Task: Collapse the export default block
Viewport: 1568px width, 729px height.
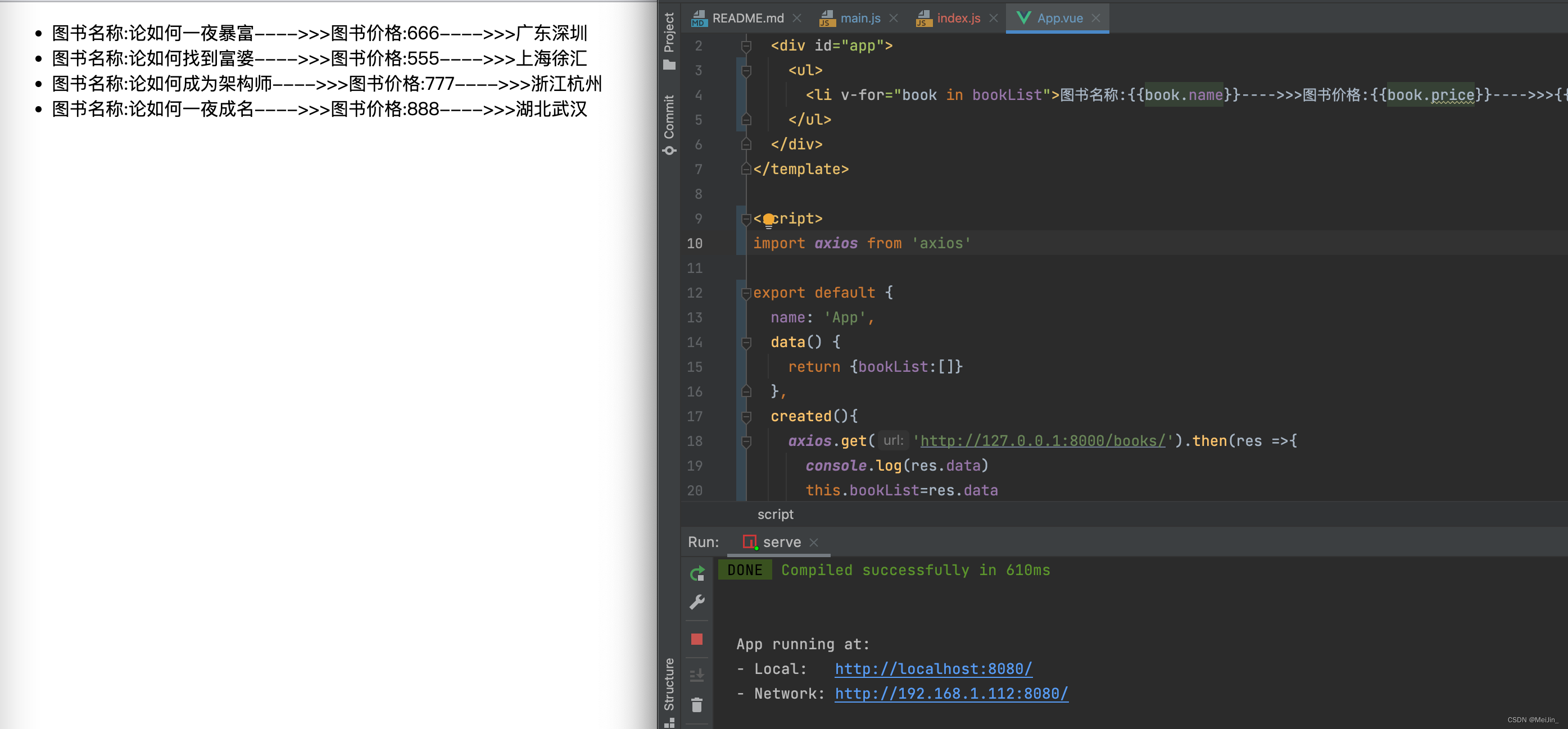Action: [746, 293]
